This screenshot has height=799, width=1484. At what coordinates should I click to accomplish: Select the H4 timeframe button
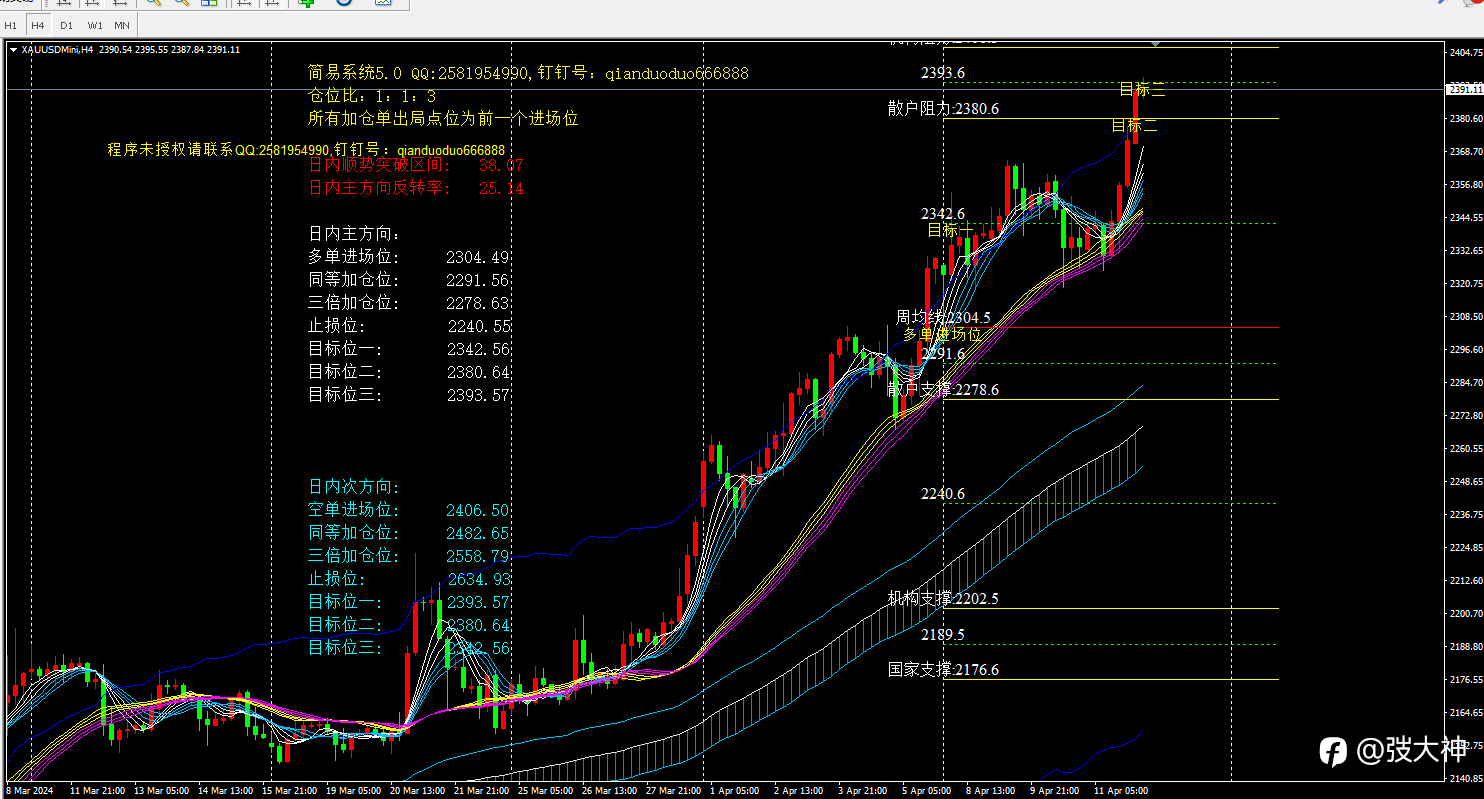point(37,24)
